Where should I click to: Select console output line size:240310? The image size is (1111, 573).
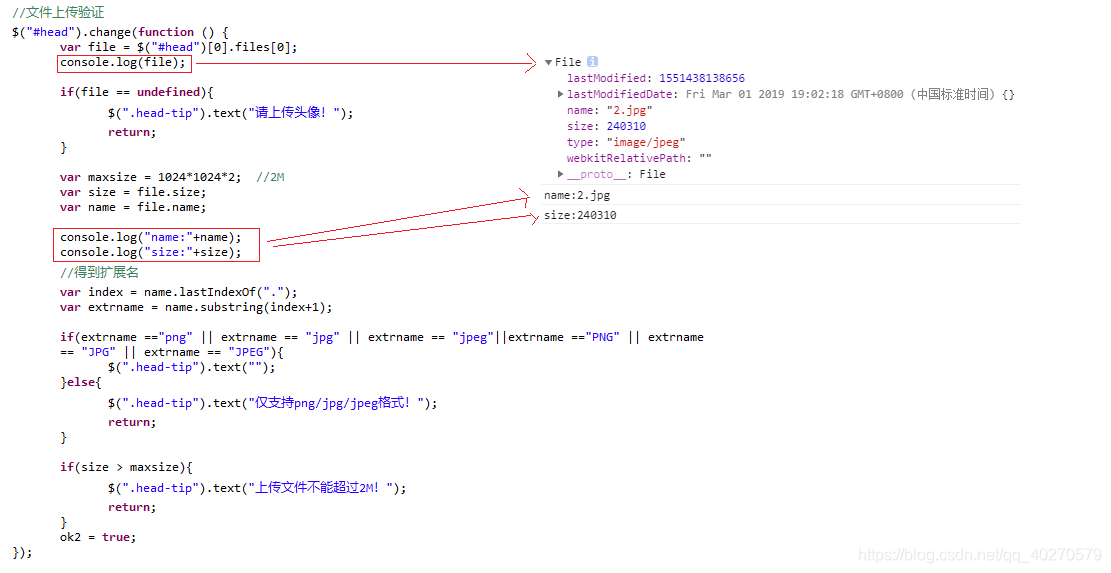[580, 215]
